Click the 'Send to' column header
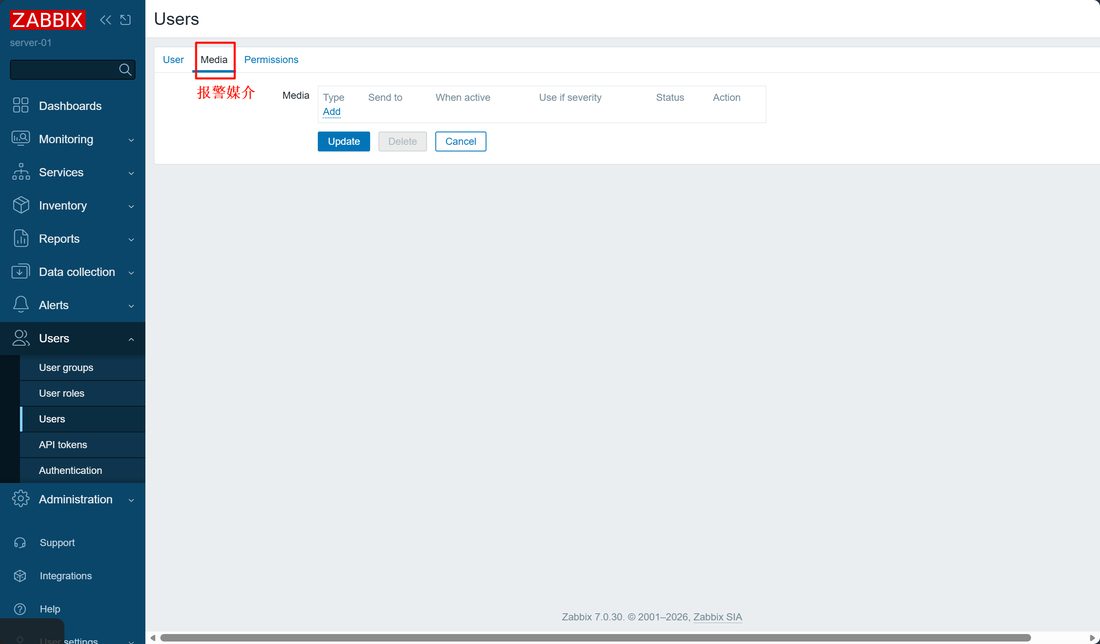Viewport: 1100px width, 644px height. point(385,98)
